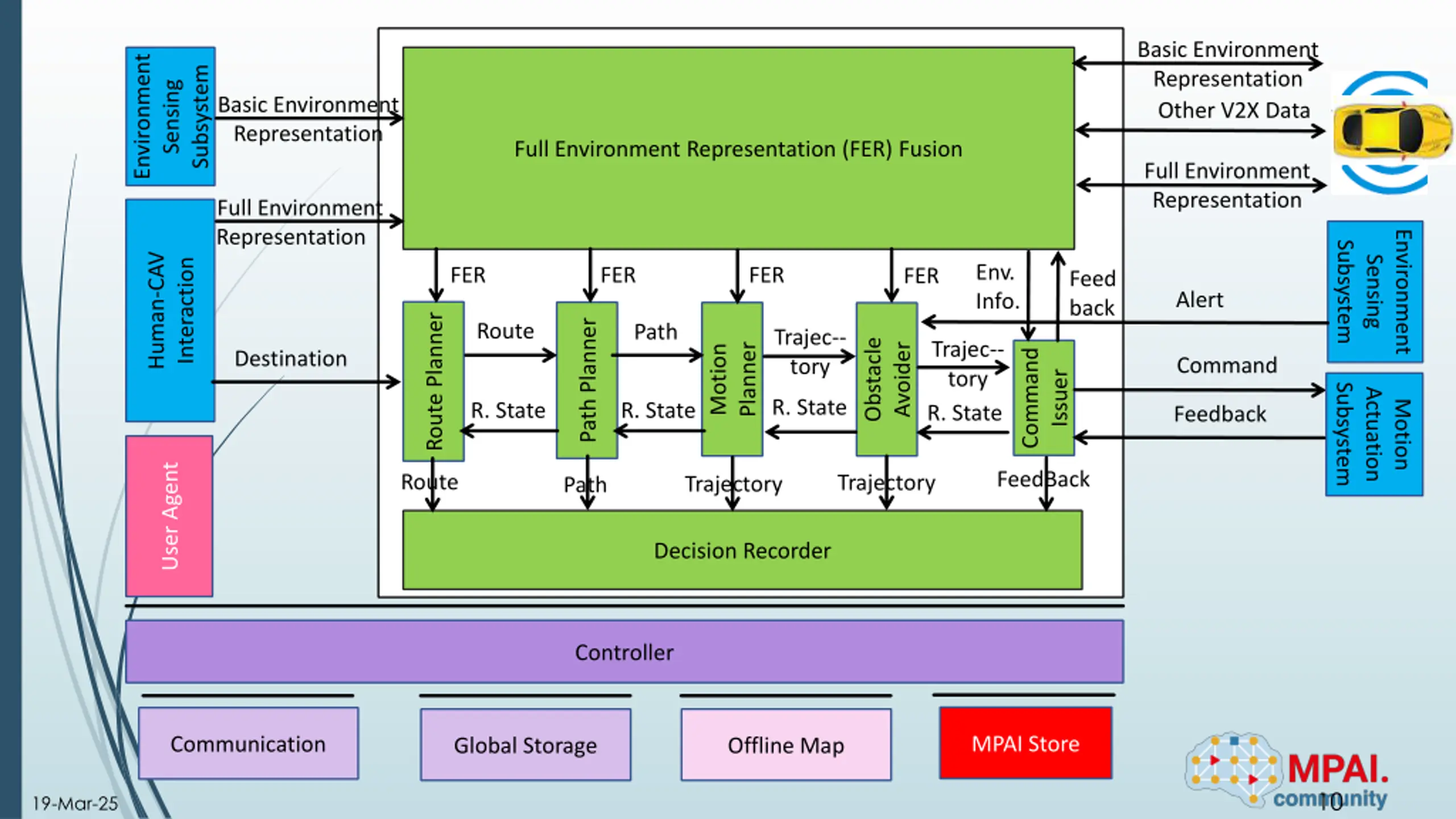This screenshot has width=1456, height=819.
Task: Click right 'Full Environment Representation' label
Action: [1227, 185]
